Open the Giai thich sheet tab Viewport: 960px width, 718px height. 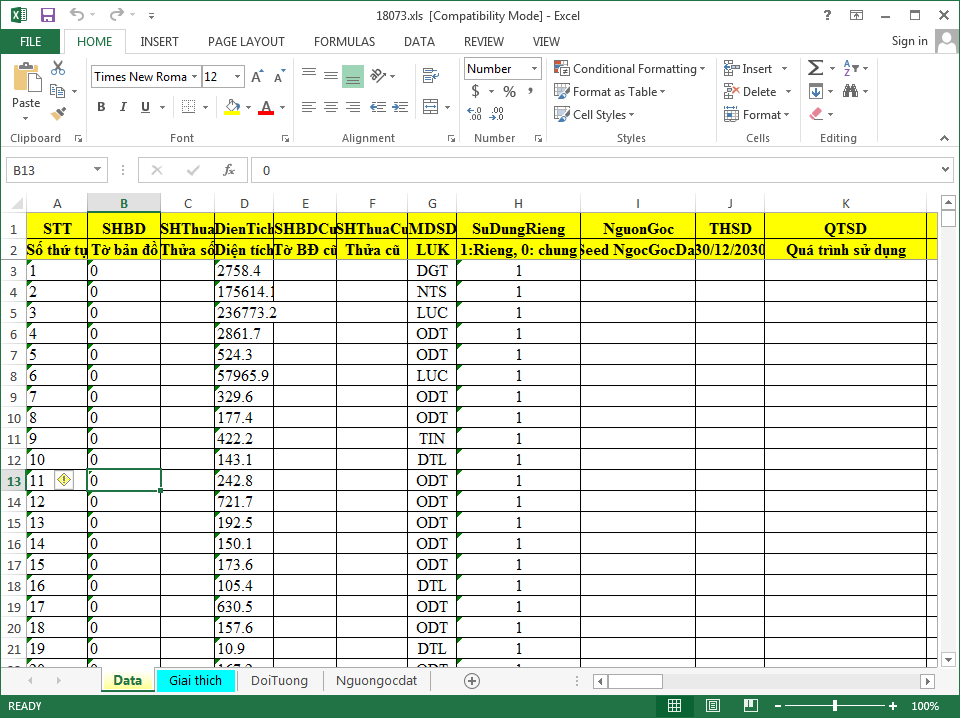(x=195, y=681)
